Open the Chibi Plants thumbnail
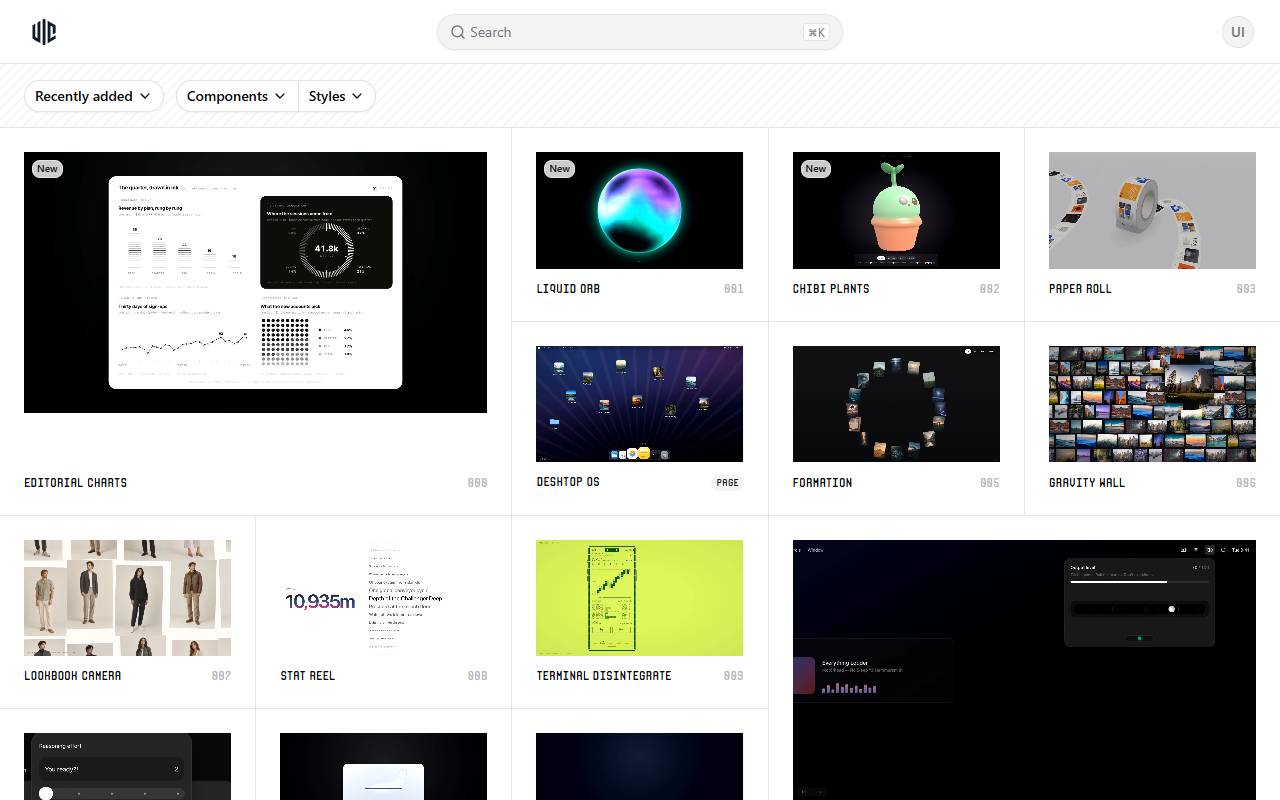 click(896, 210)
